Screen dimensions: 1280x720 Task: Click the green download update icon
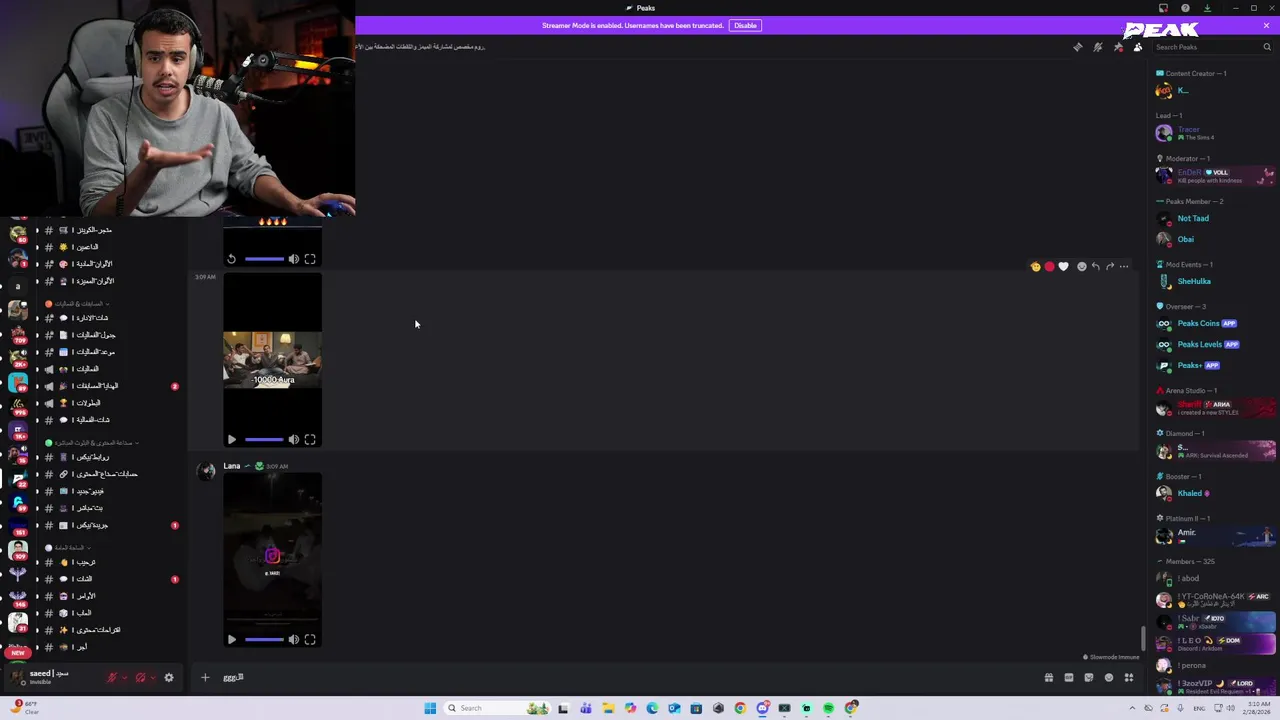point(1207,8)
